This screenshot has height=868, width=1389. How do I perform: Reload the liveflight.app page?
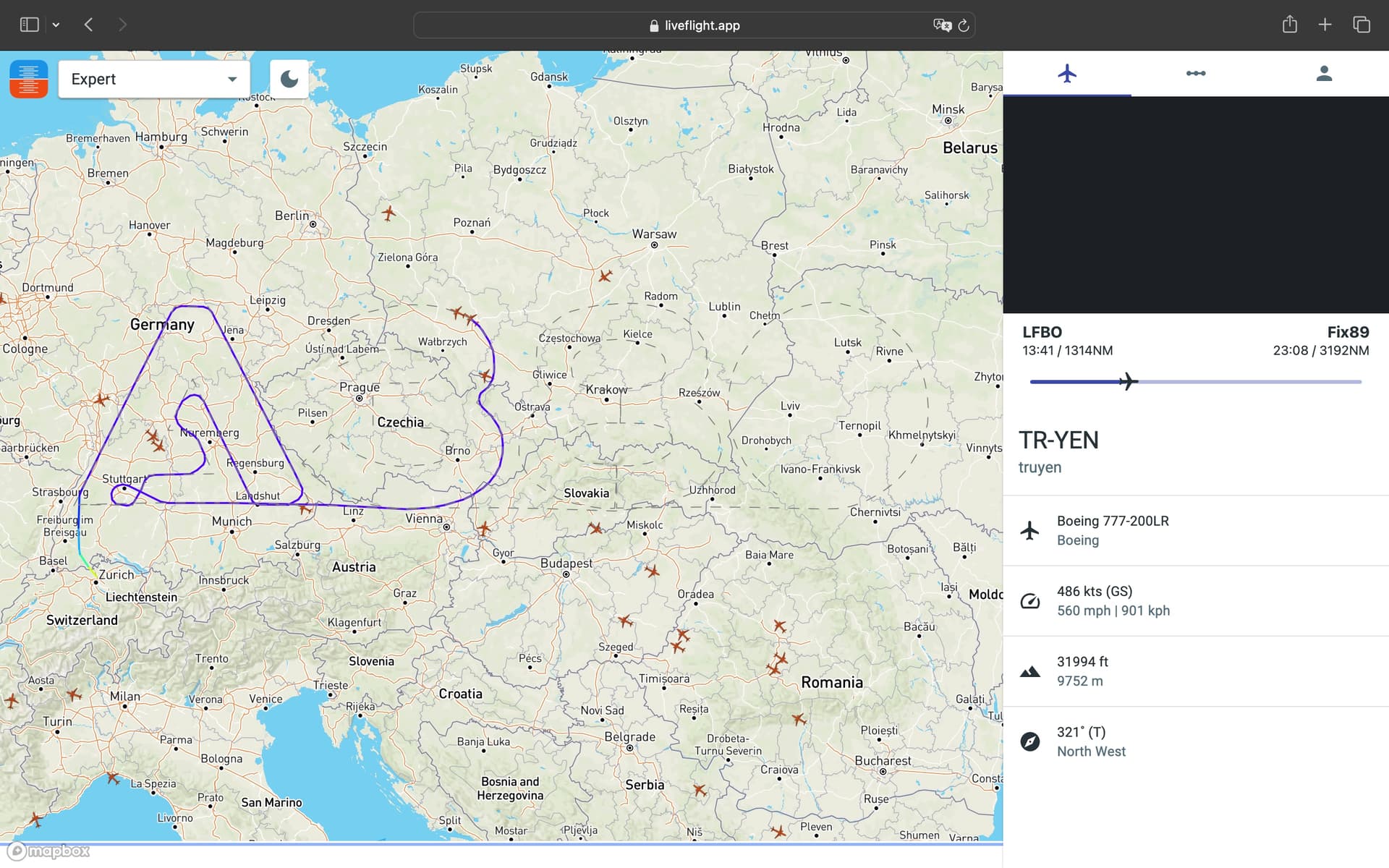tap(964, 25)
